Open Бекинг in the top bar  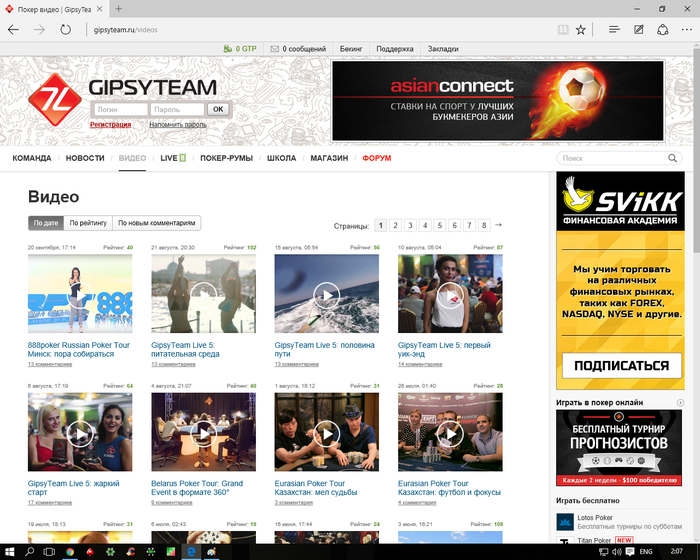click(x=351, y=49)
